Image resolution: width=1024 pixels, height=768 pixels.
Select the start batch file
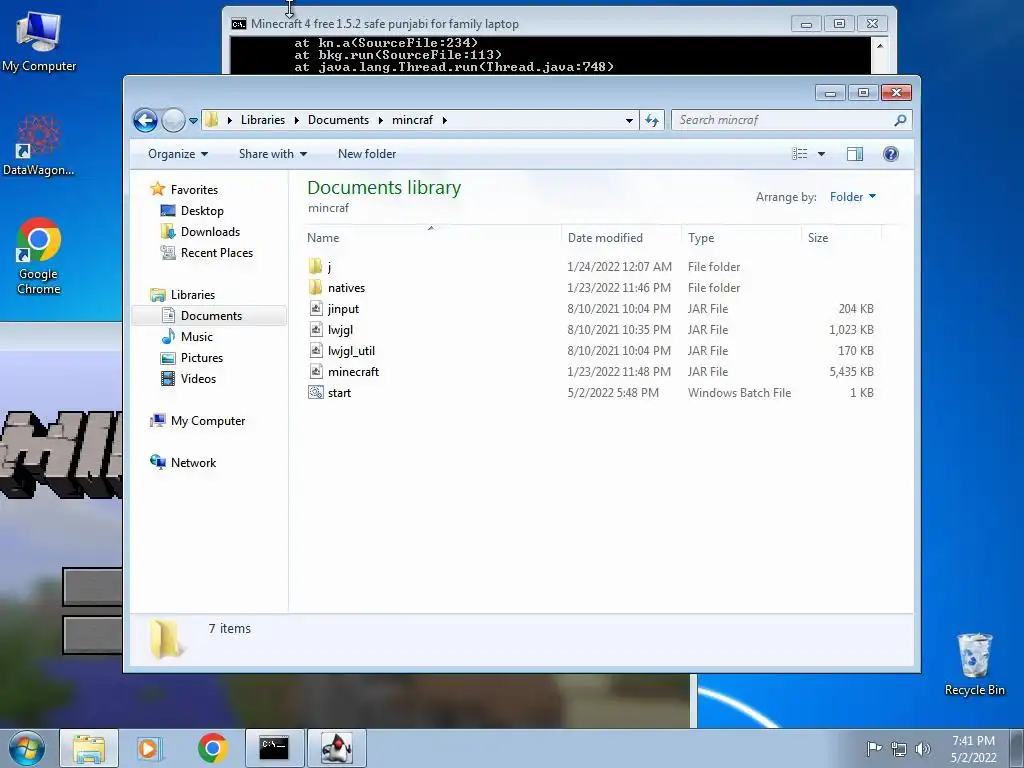point(339,392)
